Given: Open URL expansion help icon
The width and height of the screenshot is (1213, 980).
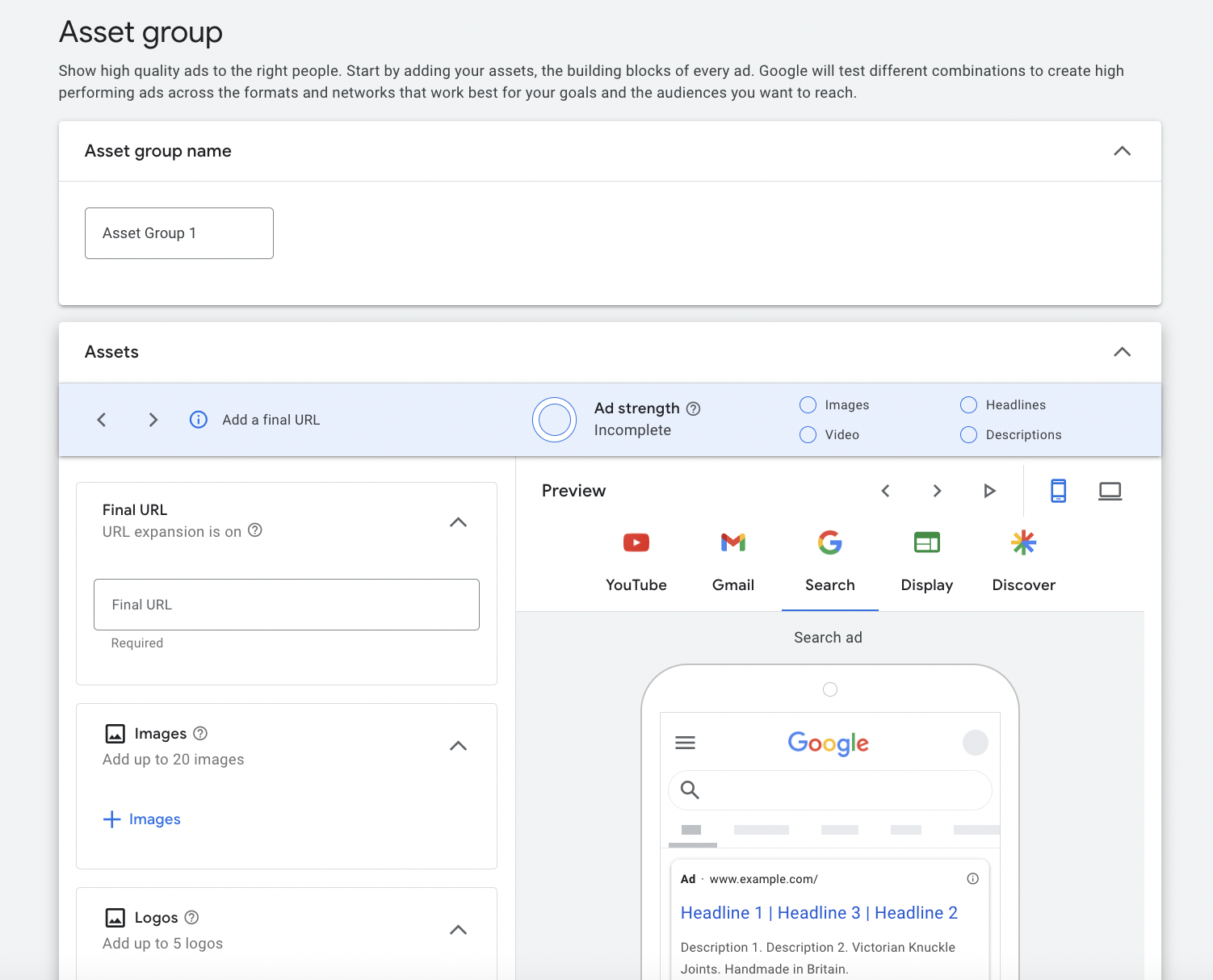Looking at the screenshot, I should 255,530.
